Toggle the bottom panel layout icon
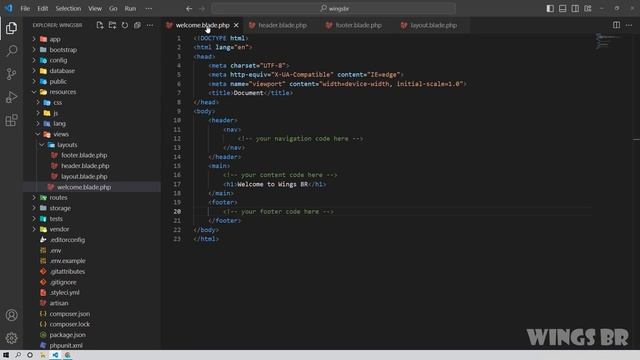 (562, 9)
